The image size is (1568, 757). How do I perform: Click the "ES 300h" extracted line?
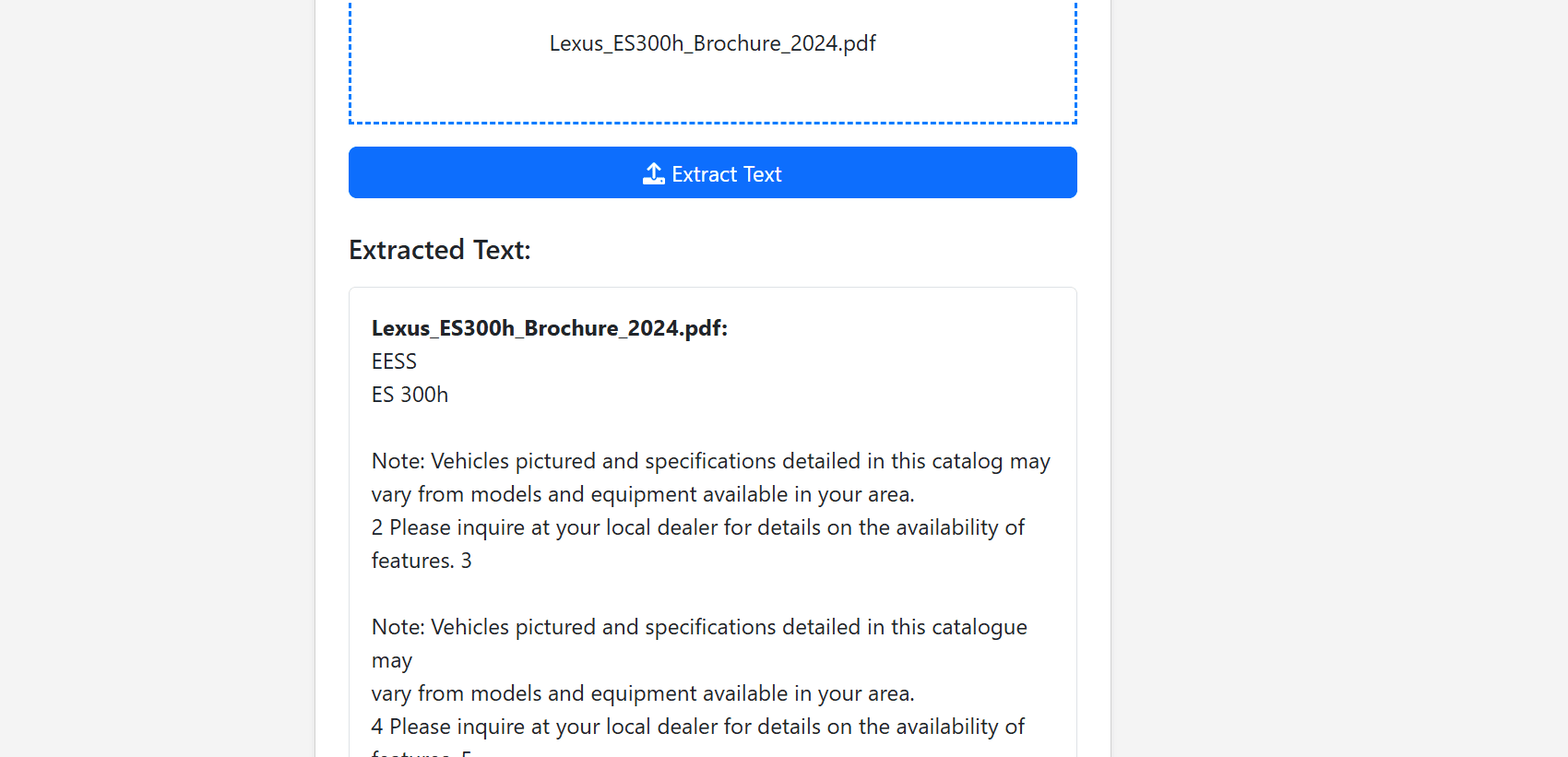point(410,395)
